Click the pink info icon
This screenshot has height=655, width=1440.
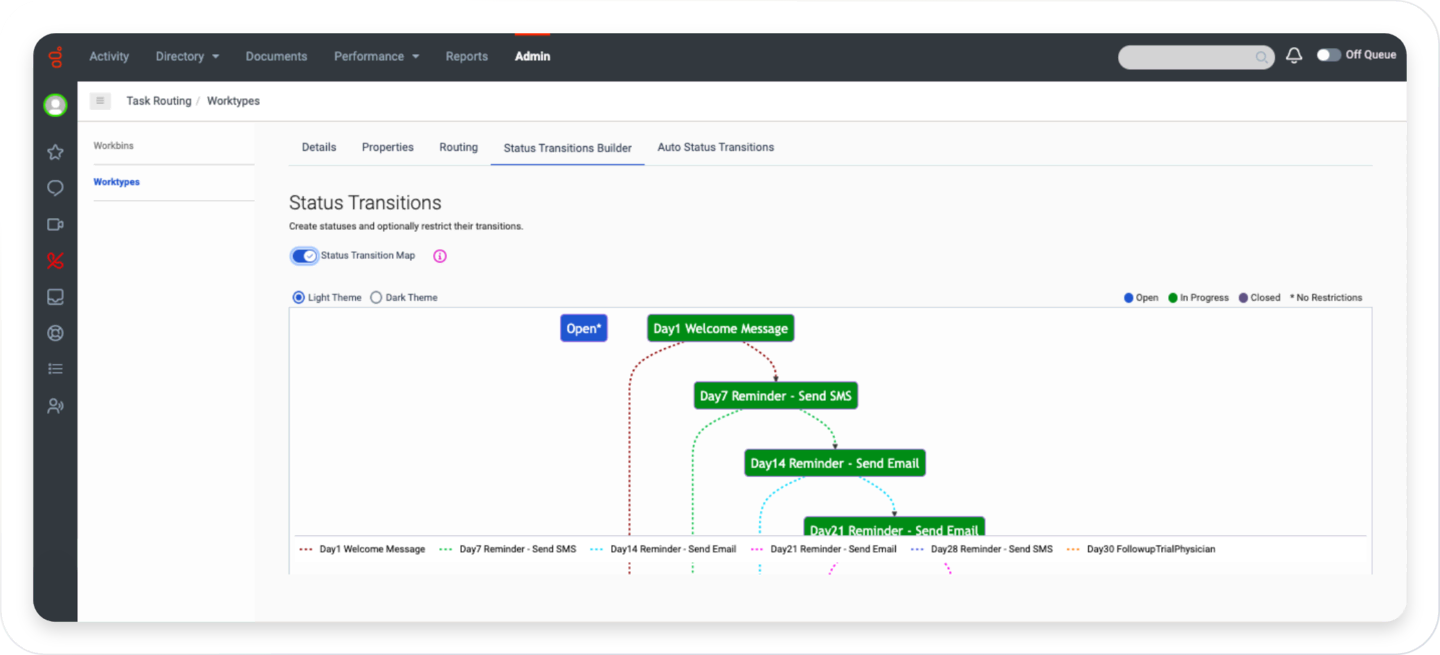[440, 256]
